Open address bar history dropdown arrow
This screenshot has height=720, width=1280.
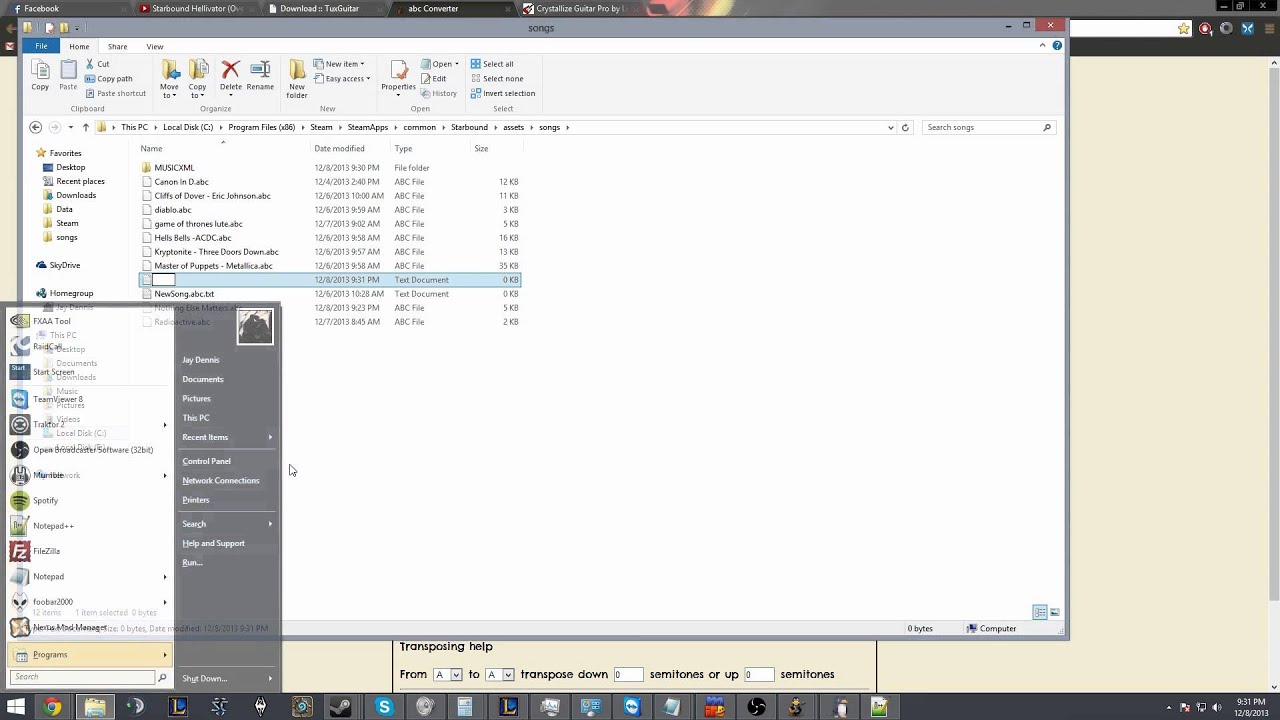tap(890, 127)
